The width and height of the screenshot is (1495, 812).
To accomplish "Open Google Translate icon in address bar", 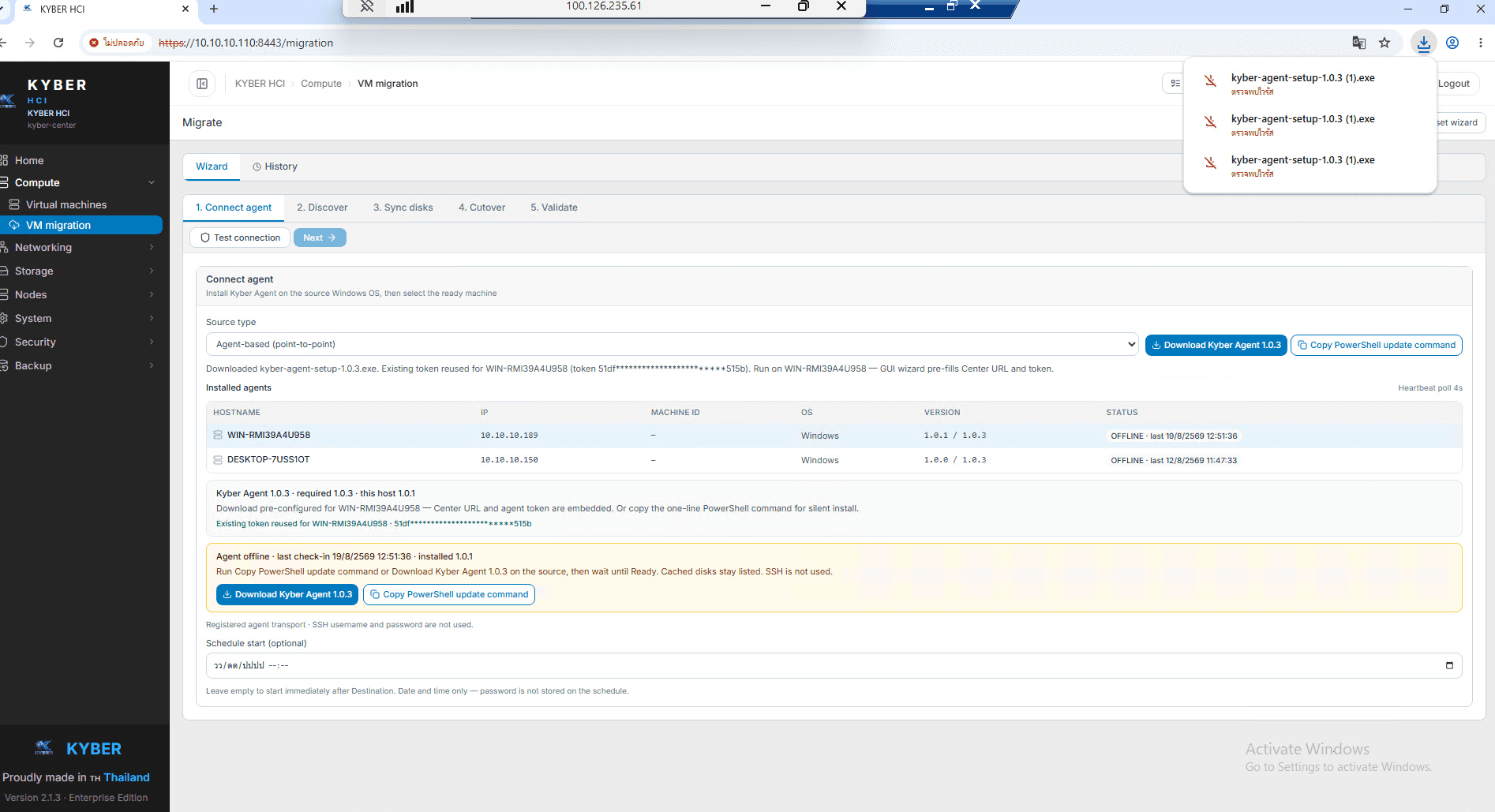I will pyautogui.click(x=1359, y=43).
